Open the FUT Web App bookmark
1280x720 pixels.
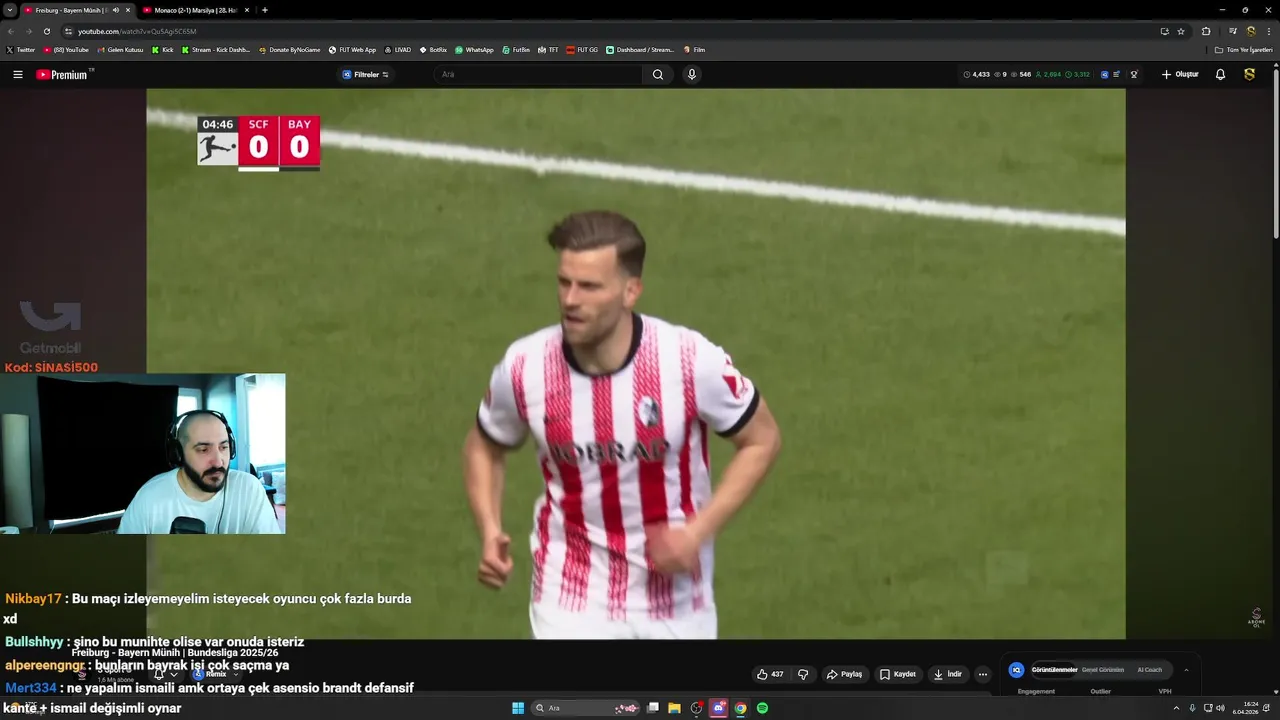click(x=352, y=50)
